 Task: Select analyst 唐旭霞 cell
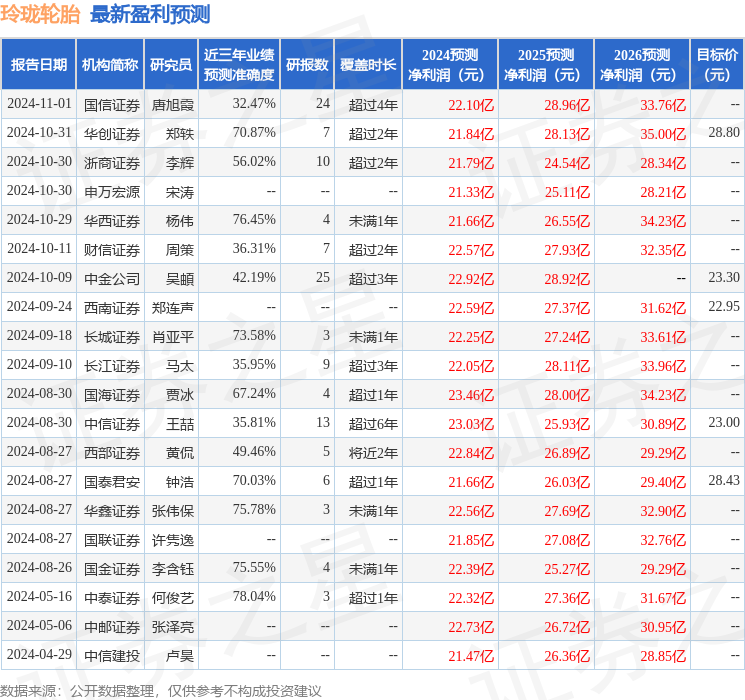[x=173, y=105]
